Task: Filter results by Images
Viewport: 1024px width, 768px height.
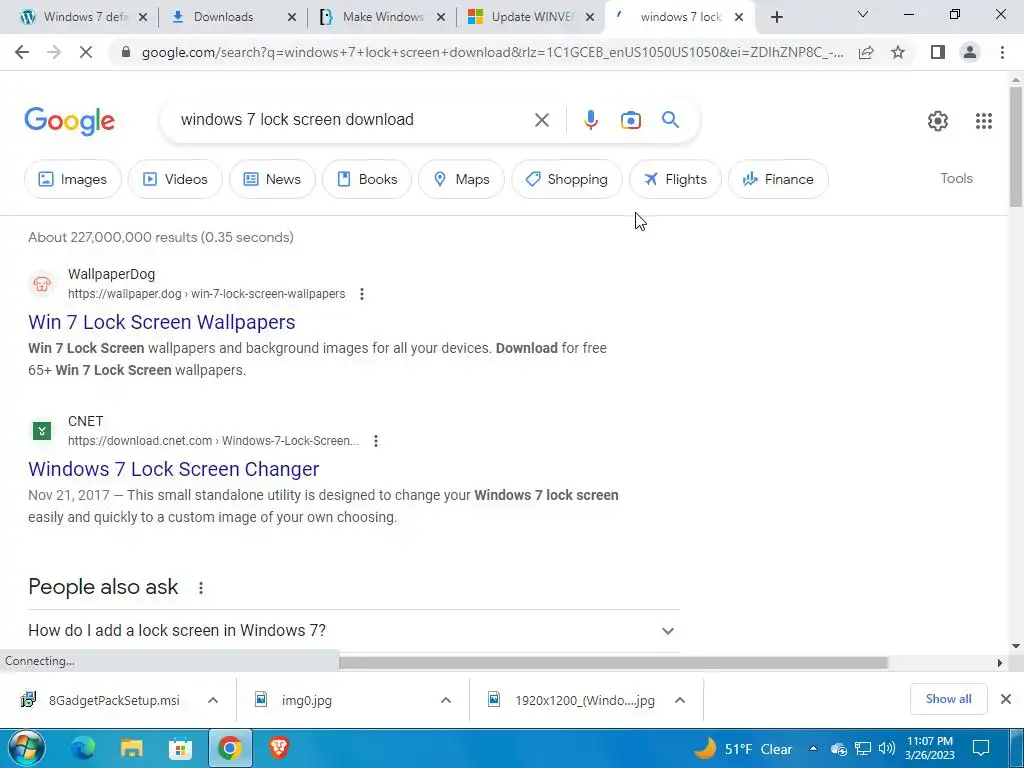Action: click(x=72, y=179)
